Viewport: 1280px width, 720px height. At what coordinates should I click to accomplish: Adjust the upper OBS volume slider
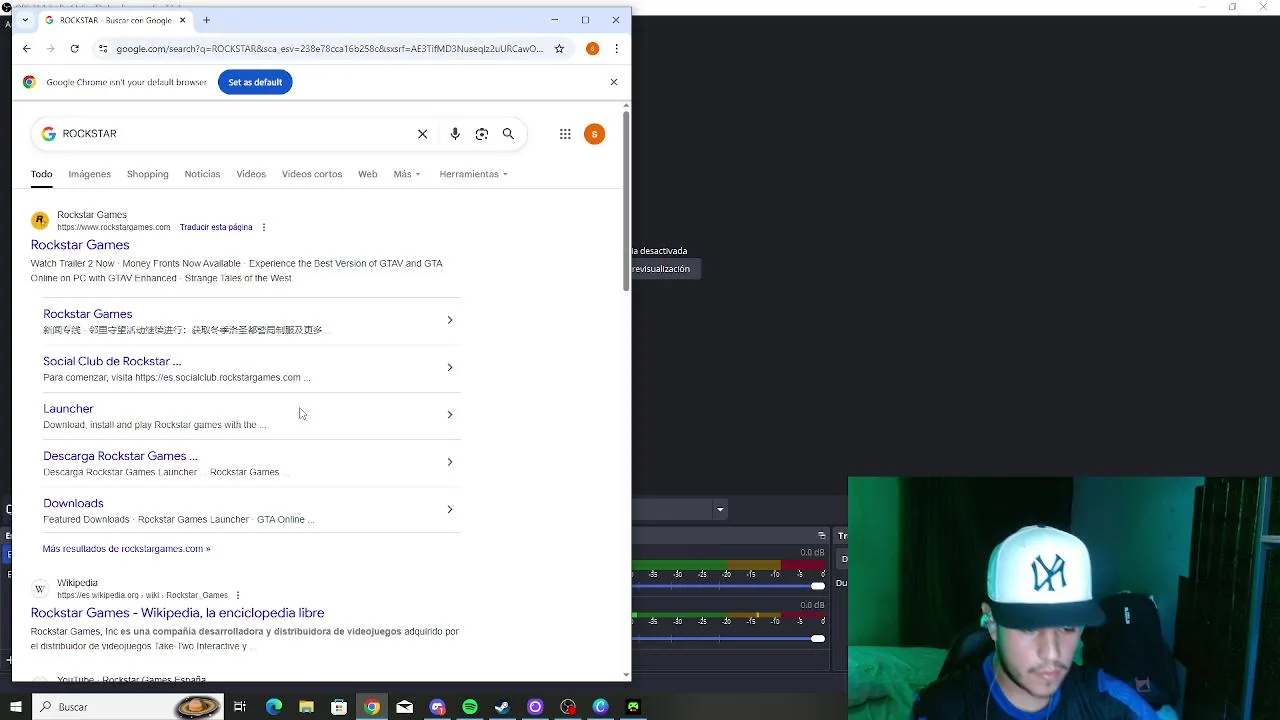[818, 586]
